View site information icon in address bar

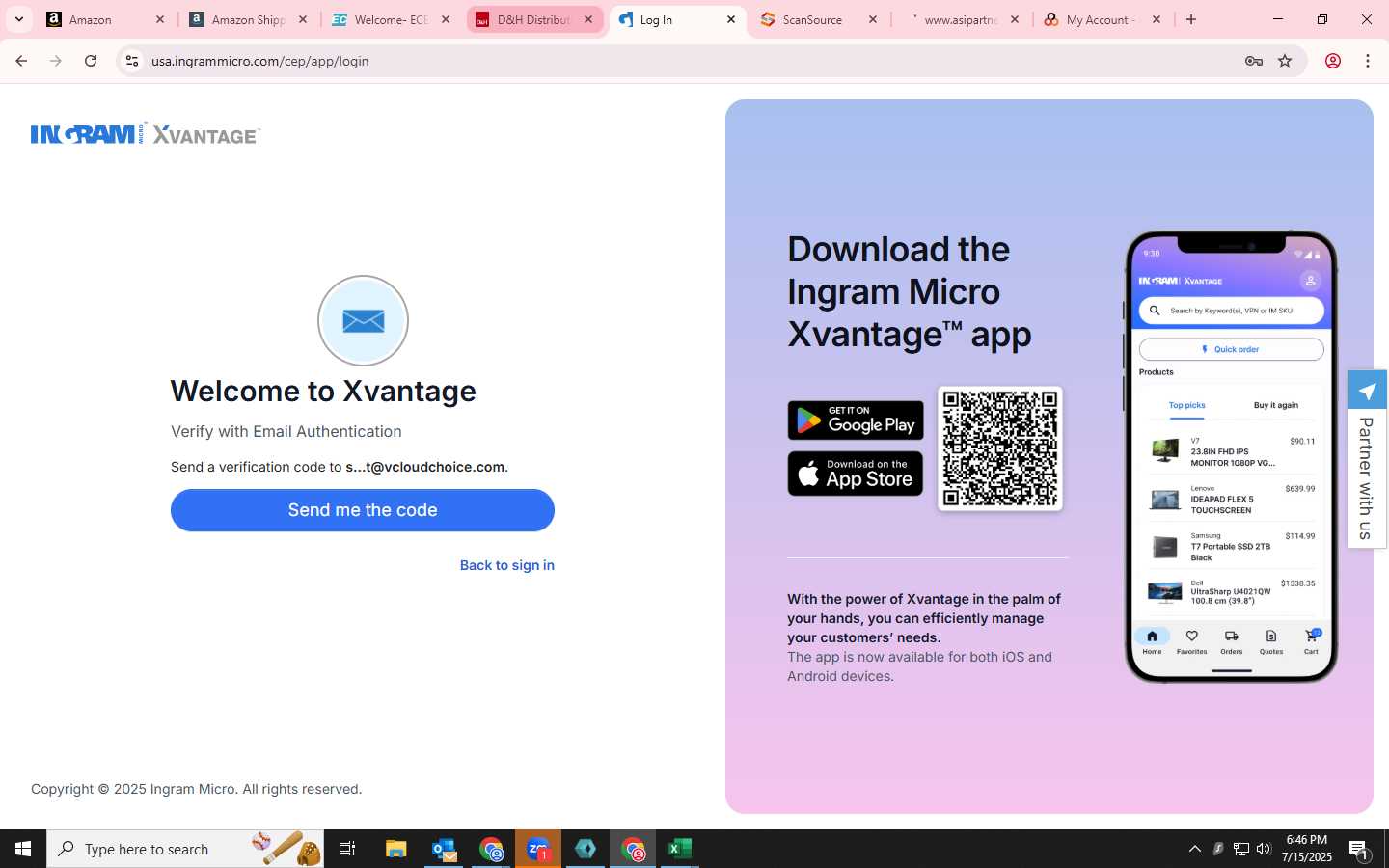(x=132, y=61)
